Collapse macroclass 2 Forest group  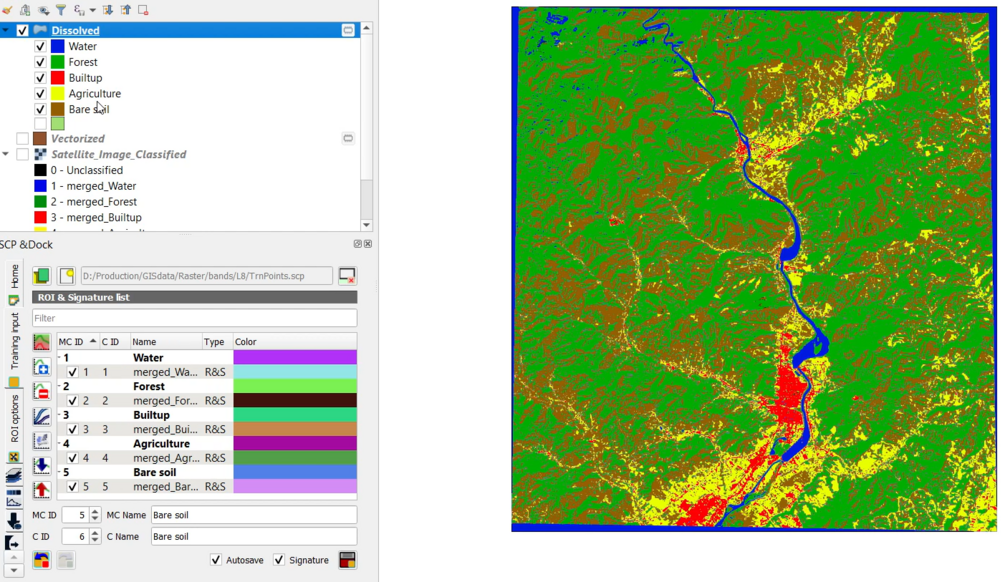pos(60,387)
